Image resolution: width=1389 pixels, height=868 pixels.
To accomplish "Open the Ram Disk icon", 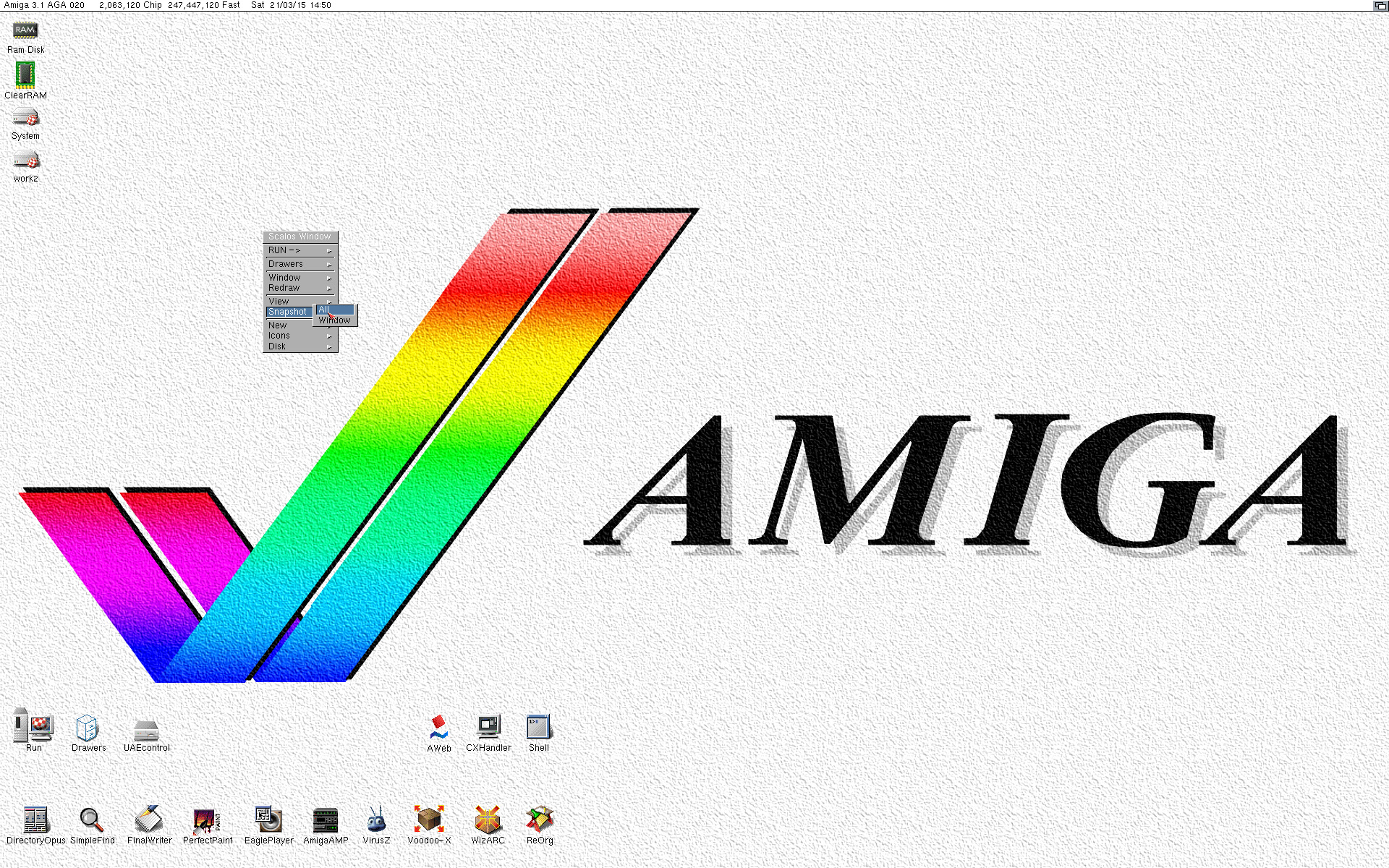I will (25, 30).
